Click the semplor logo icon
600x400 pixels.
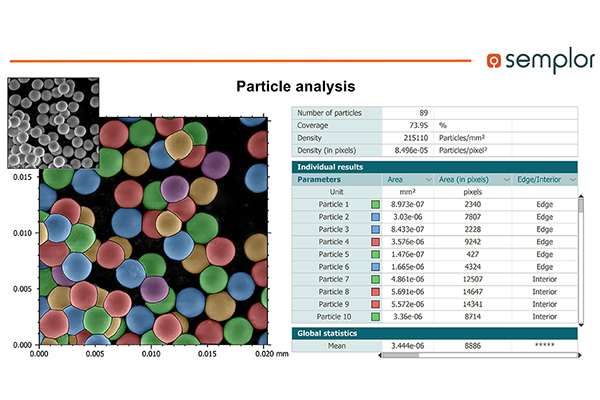pos(494,60)
